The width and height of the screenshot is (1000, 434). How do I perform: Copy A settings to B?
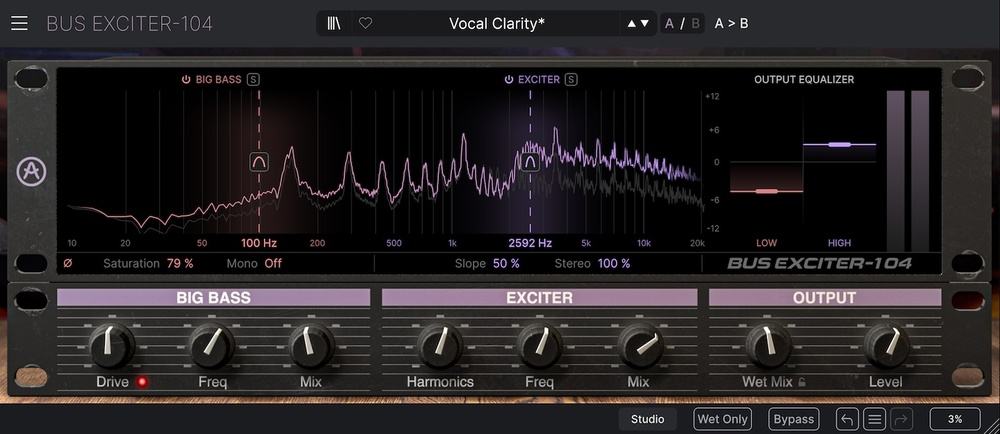click(x=731, y=24)
